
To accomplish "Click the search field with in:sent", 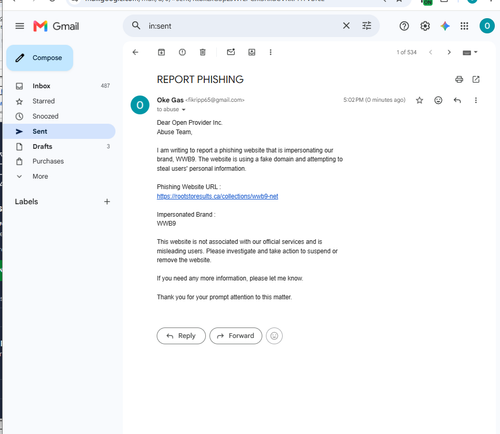I will coord(242,26).
